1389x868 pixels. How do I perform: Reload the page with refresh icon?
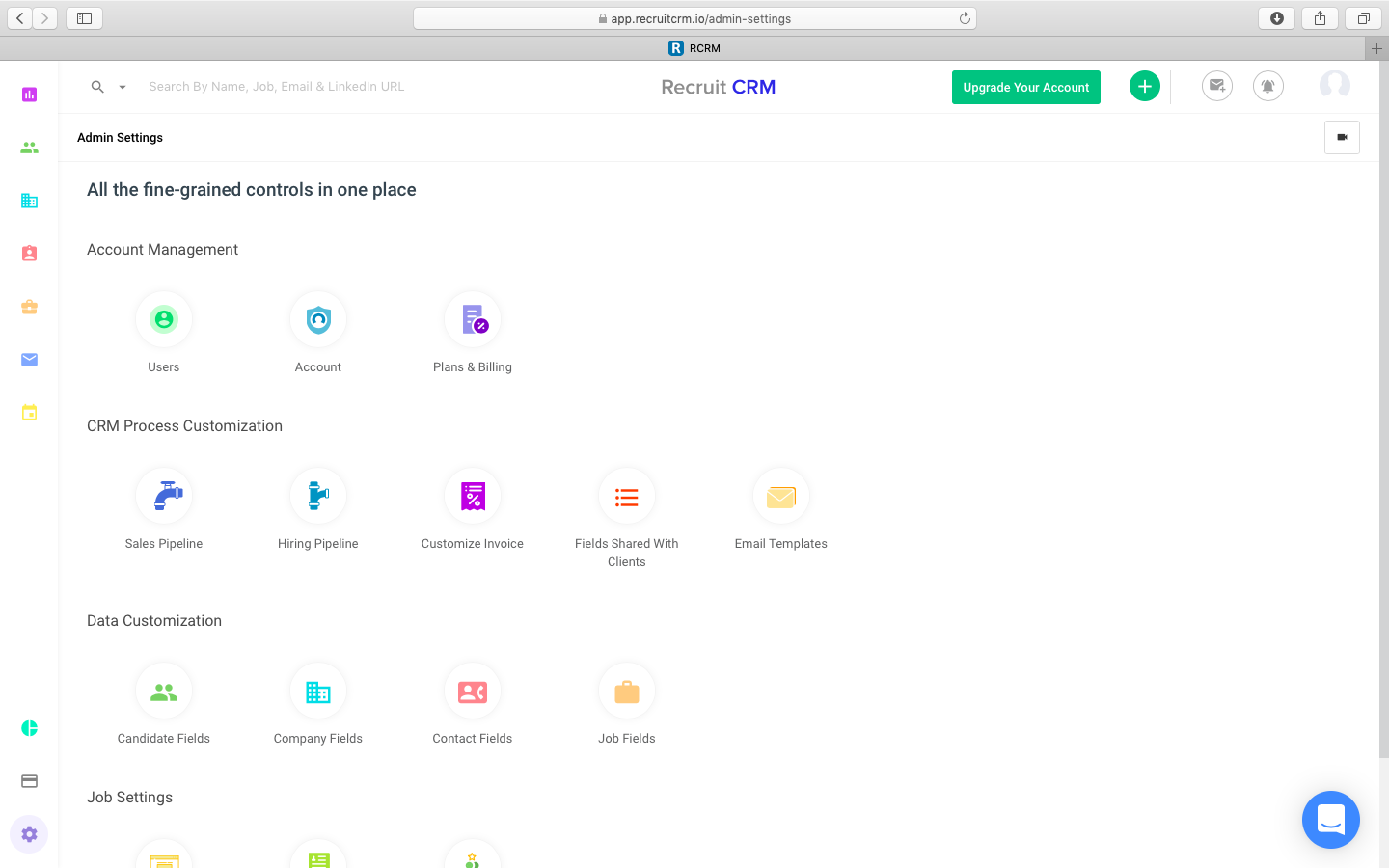[965, 18]
